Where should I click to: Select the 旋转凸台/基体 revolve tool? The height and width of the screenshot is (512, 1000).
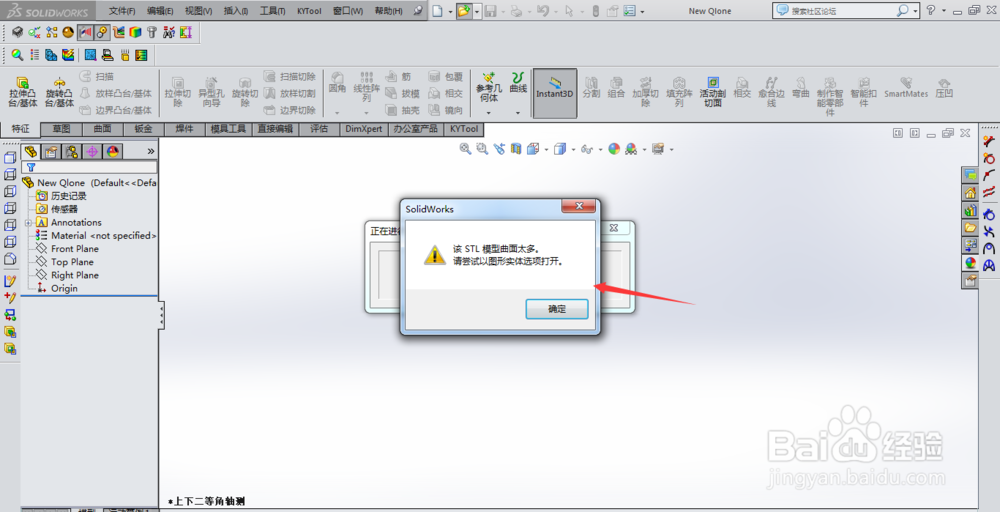tap(59, 92)
